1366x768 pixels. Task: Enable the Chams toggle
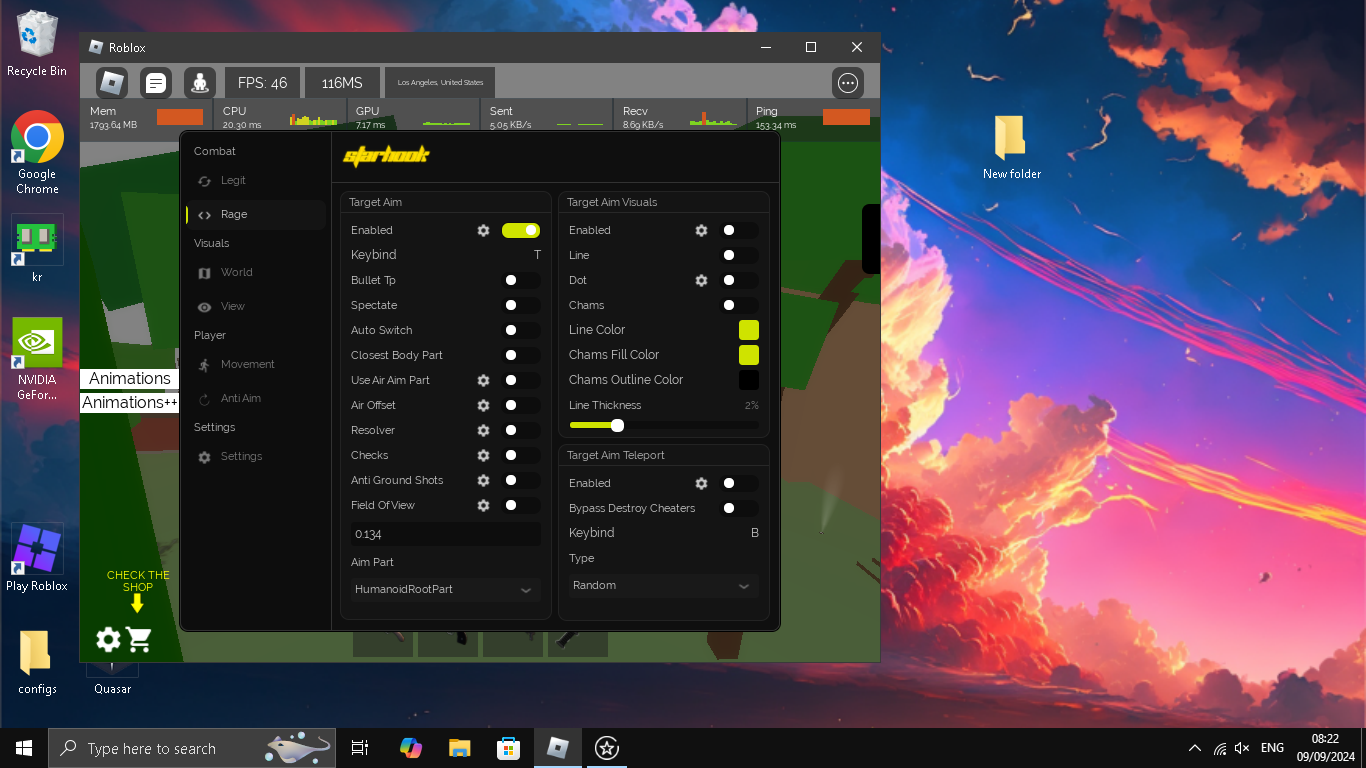tap(739, 305)
